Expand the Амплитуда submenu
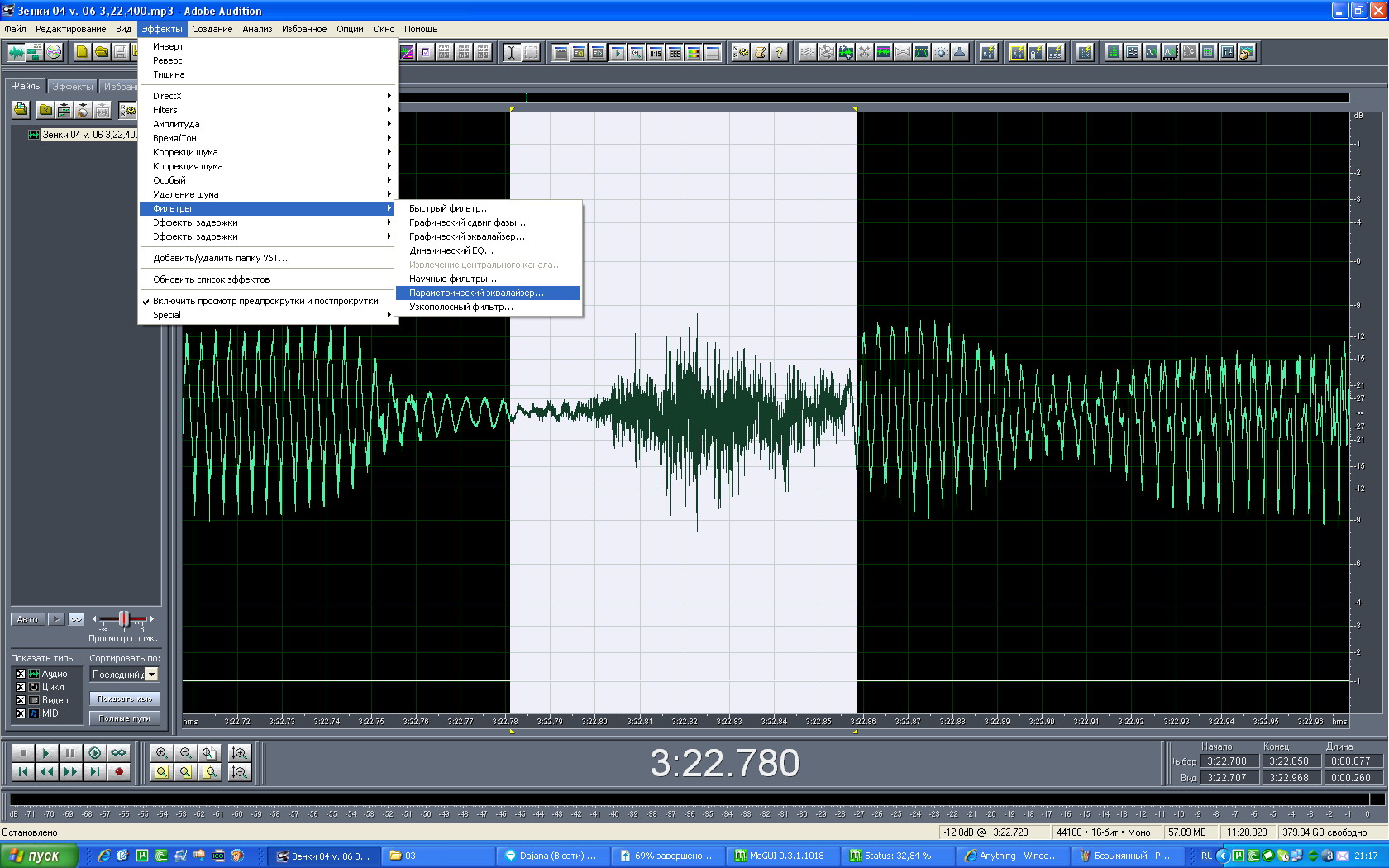This screenshot has width=1389, height=868. point(176,124)
